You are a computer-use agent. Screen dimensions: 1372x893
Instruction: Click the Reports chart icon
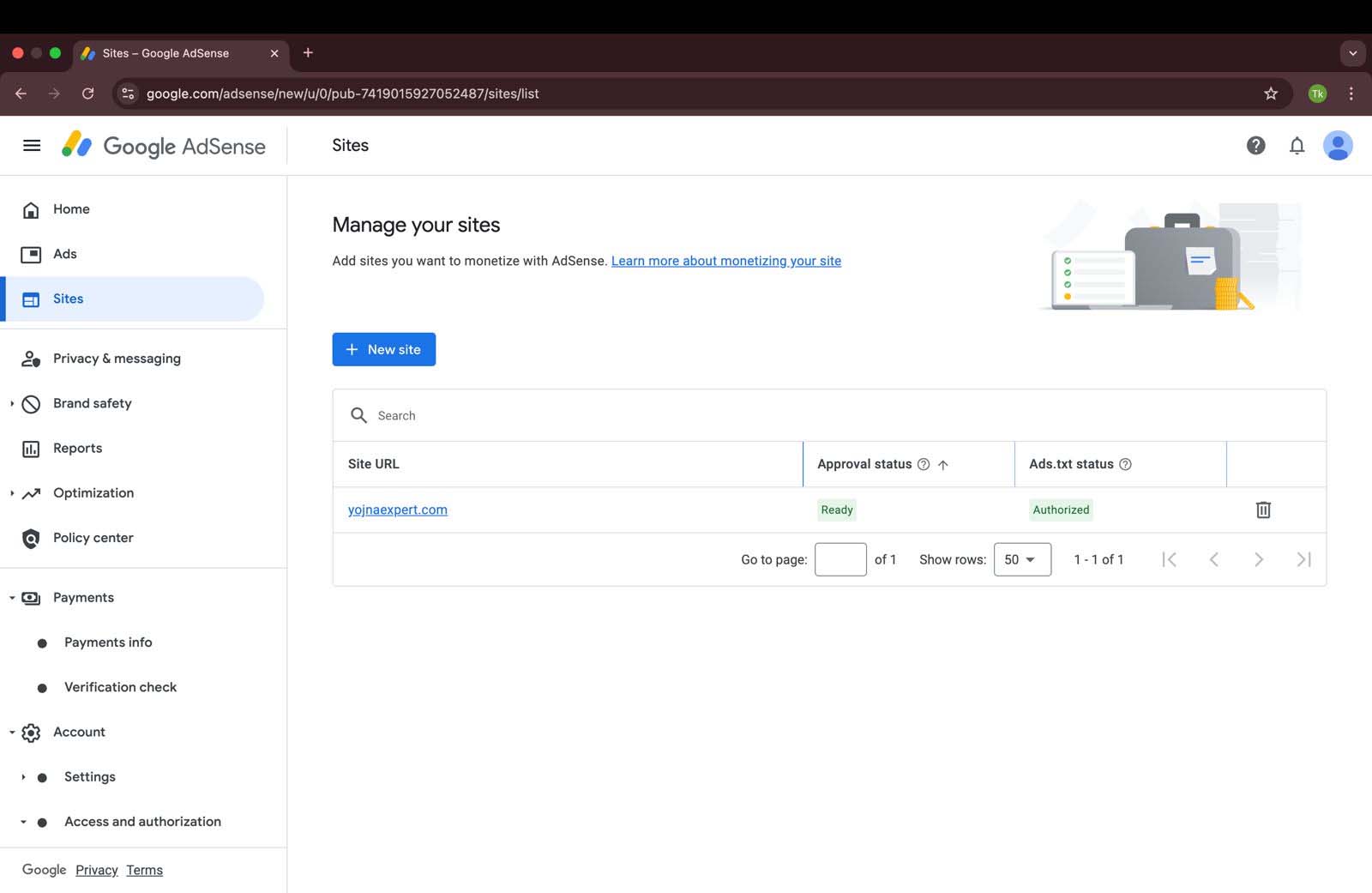pos(31,449)
